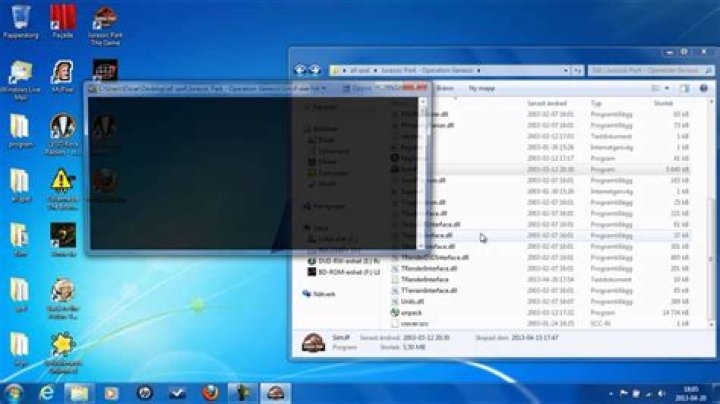Click the Ny mapp toolbar button

482,88
